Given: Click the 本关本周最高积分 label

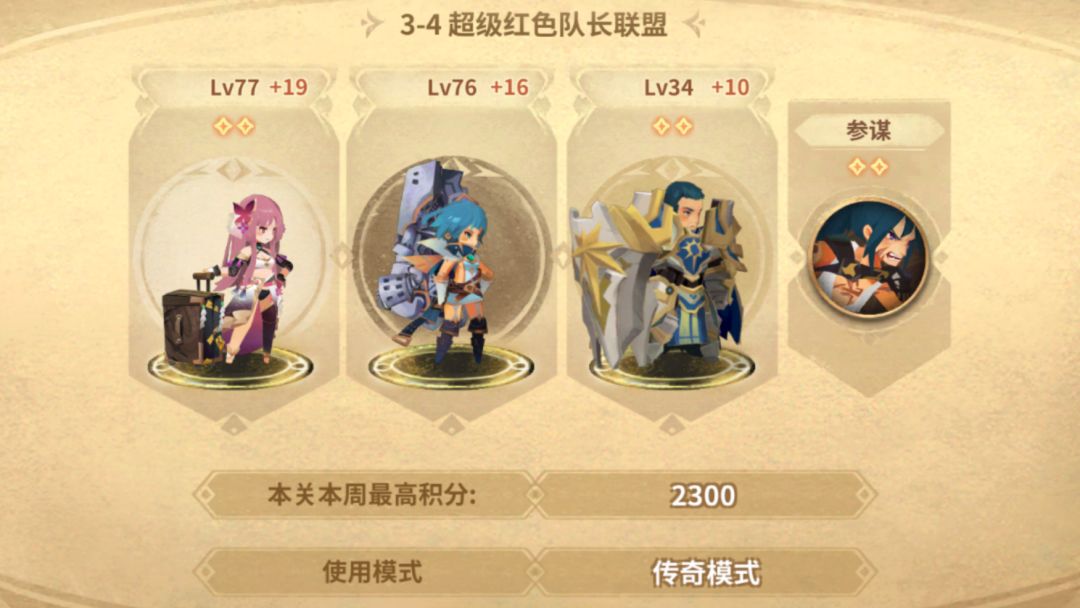Looking at the screenshot, I should point(372,495).
